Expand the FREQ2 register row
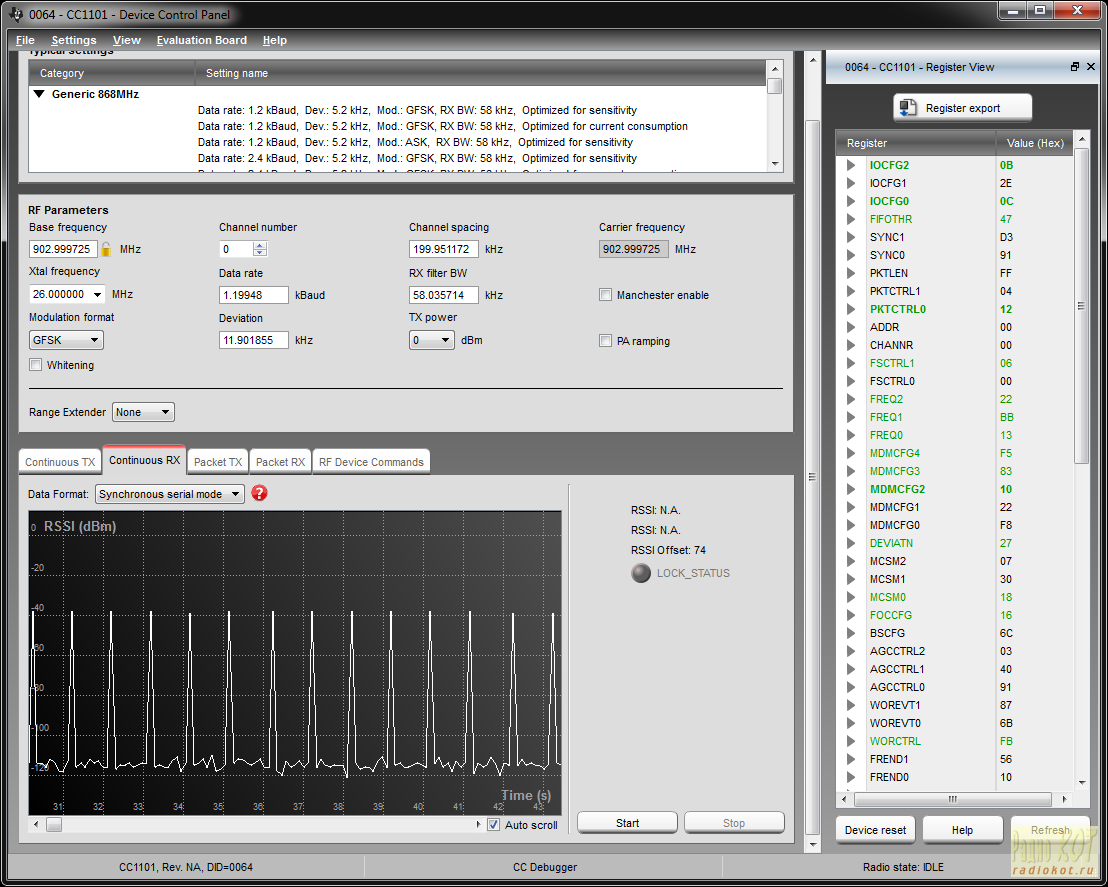Screen dimensions: 1108x887 point(851,399)
